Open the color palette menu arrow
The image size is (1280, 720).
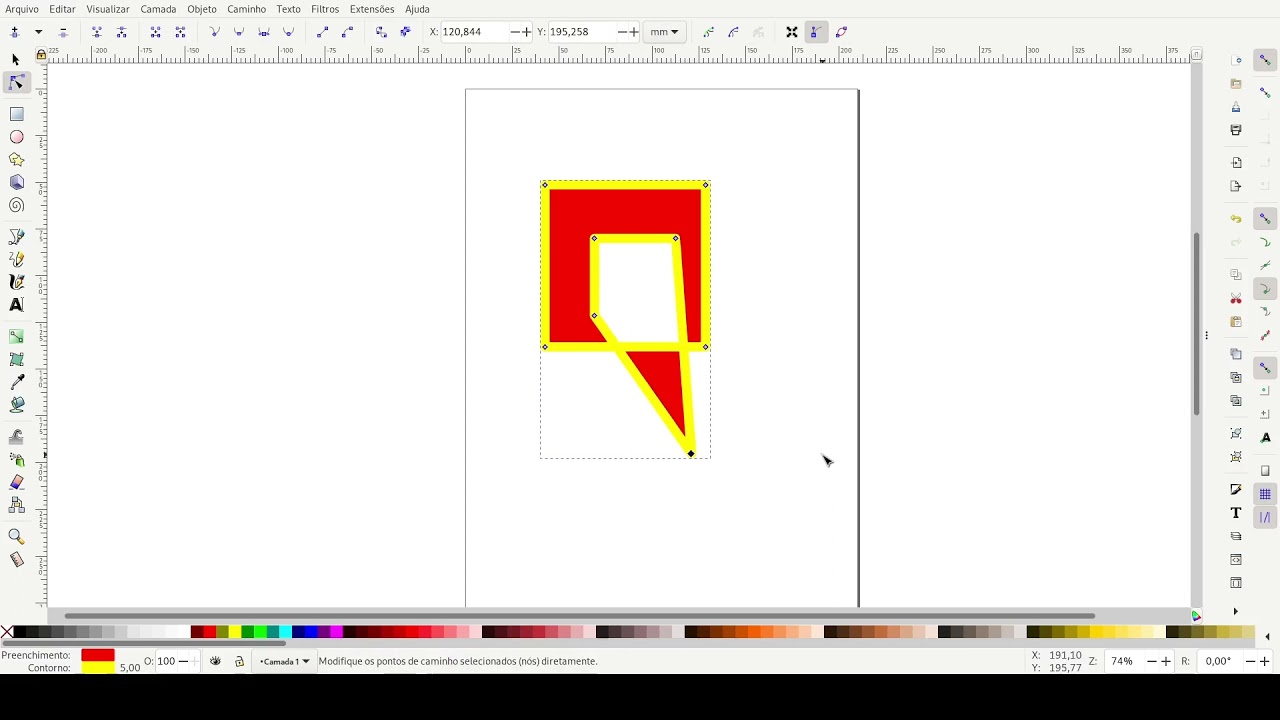(1267, 636)
